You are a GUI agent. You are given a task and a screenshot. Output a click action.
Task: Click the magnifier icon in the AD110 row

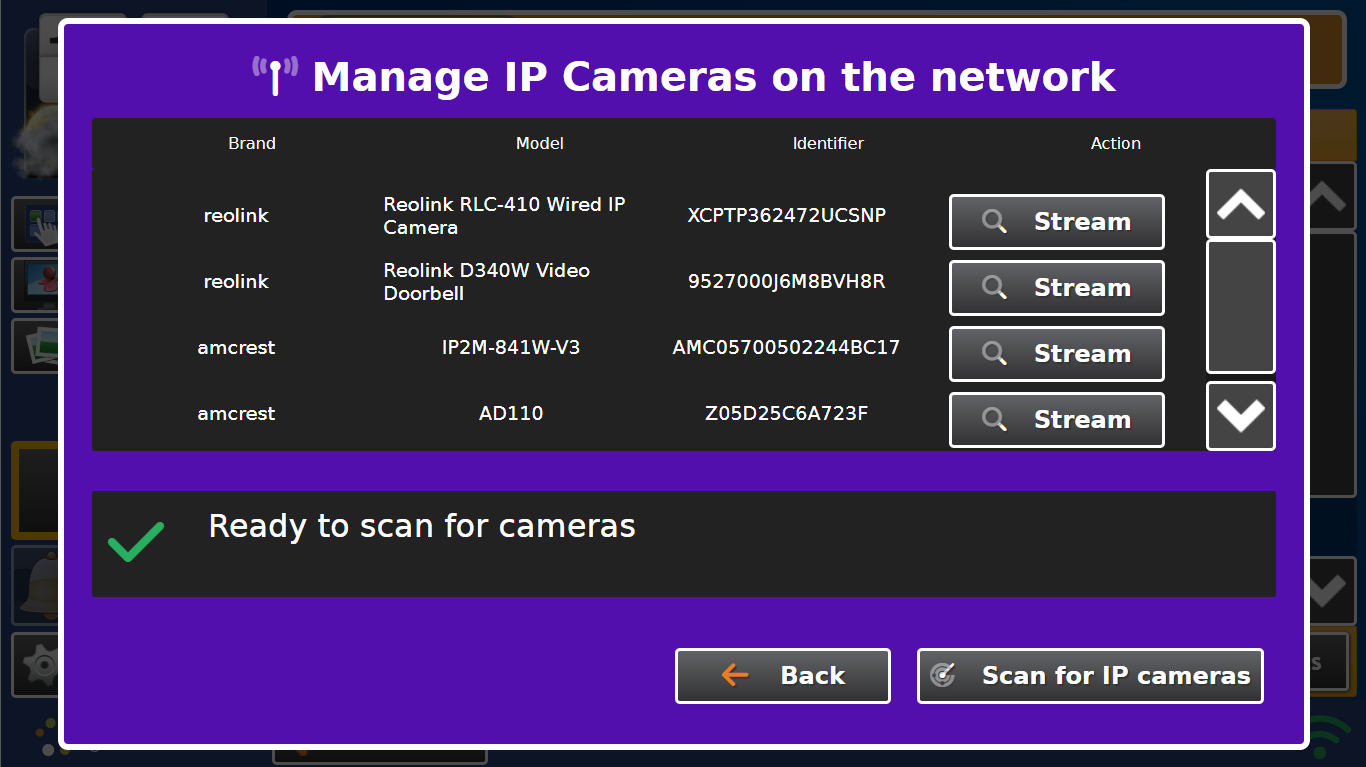[x=994, y=420]
